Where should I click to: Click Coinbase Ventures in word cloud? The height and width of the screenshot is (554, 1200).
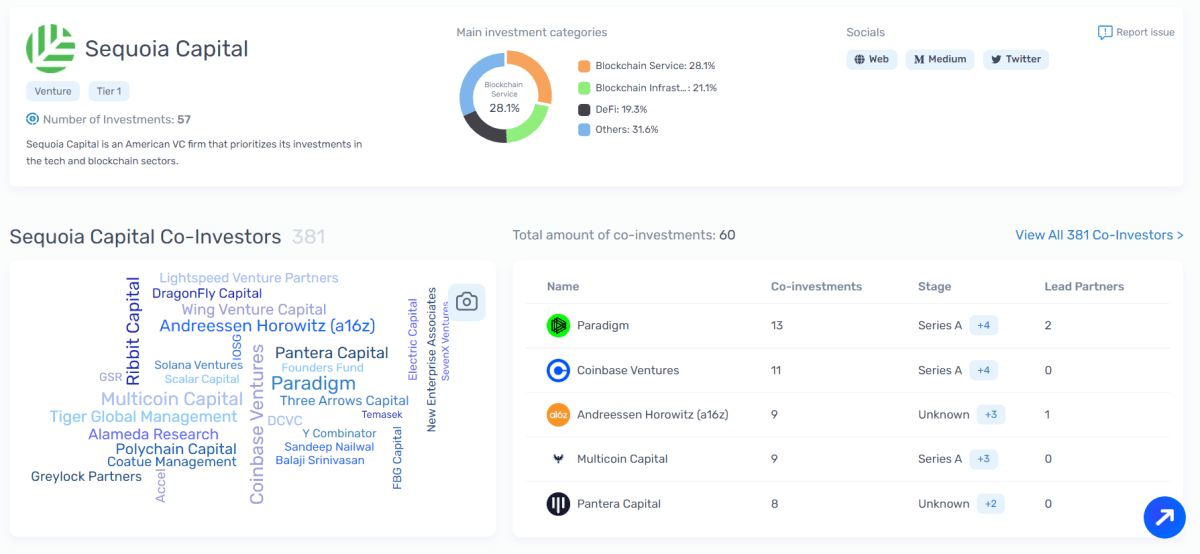click(257, 424)
